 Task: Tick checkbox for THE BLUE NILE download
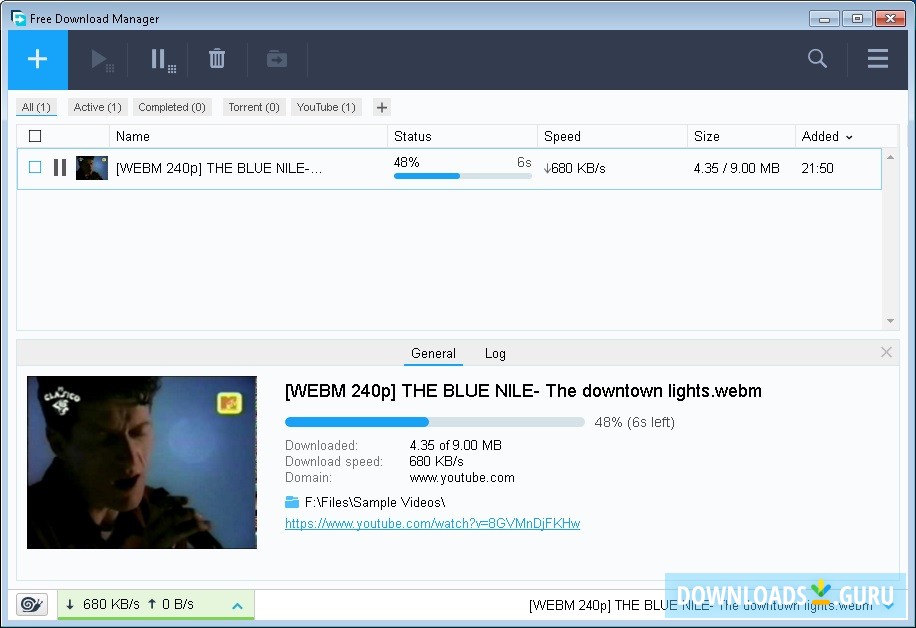[35, 168]
